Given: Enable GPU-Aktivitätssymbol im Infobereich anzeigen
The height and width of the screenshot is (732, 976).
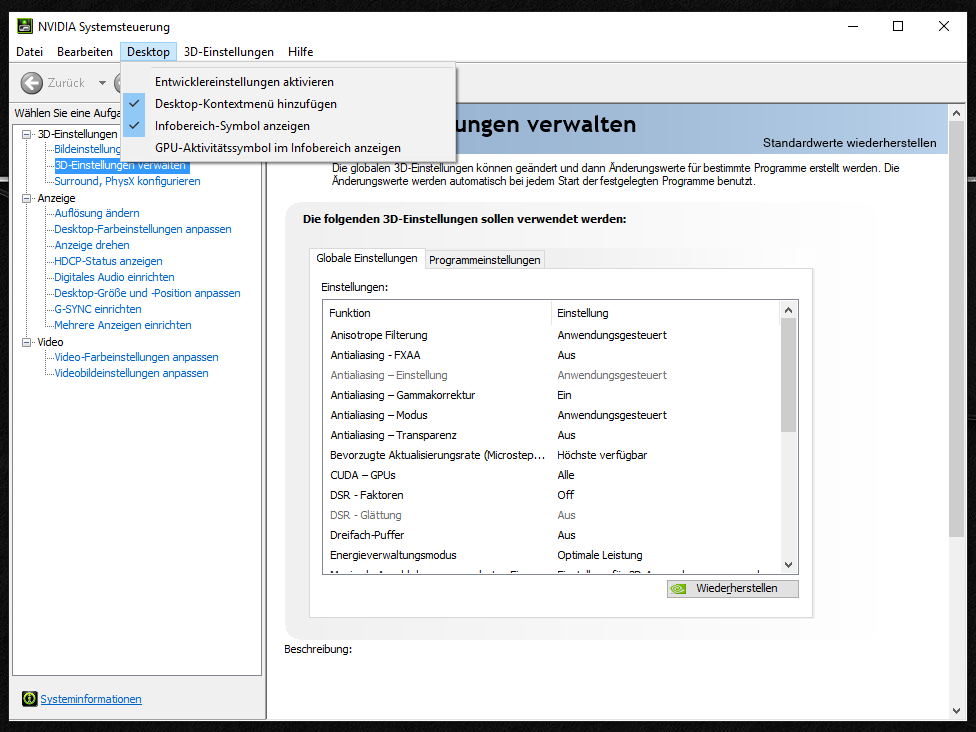Looking at the screenshot, I should [x=288, y=148].
